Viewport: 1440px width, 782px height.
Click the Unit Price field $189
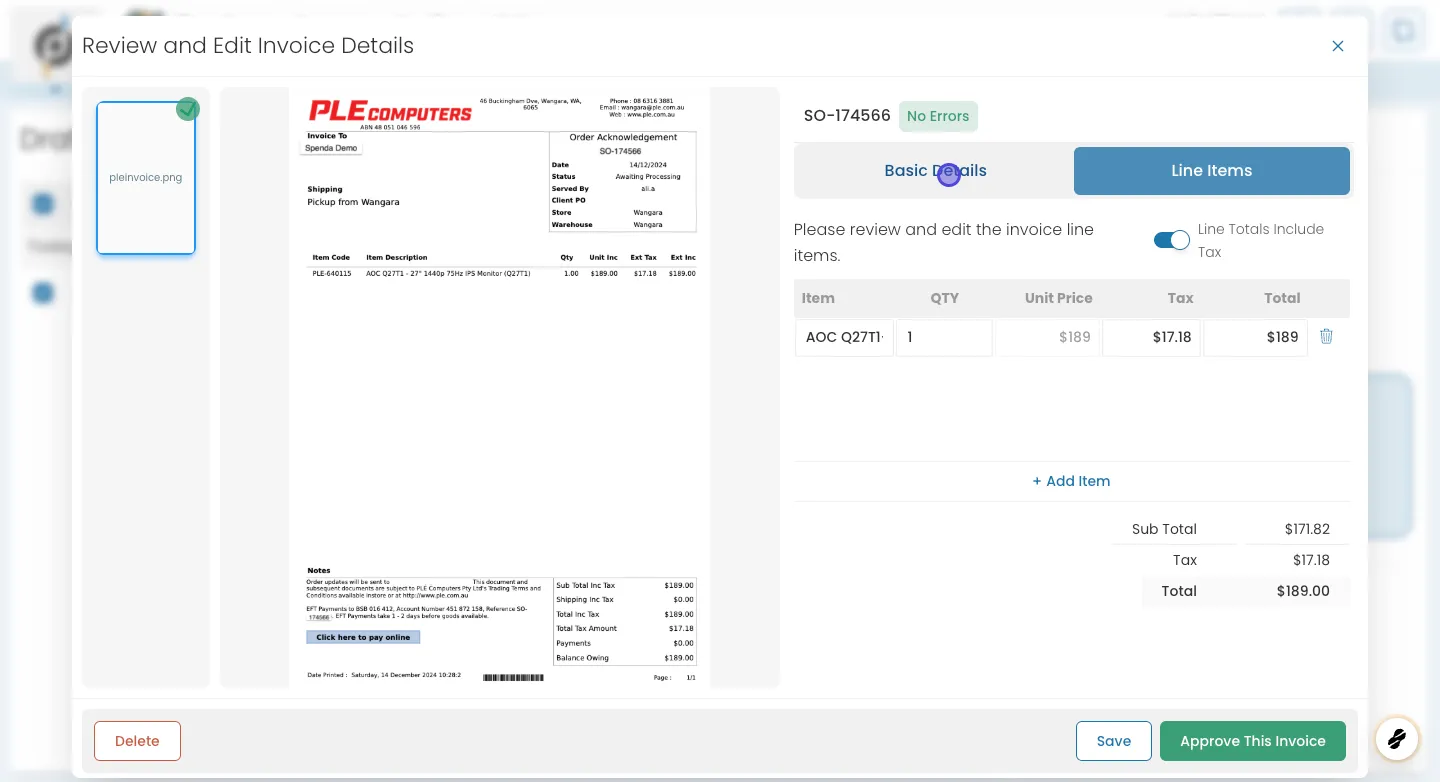coord(1048,337)
